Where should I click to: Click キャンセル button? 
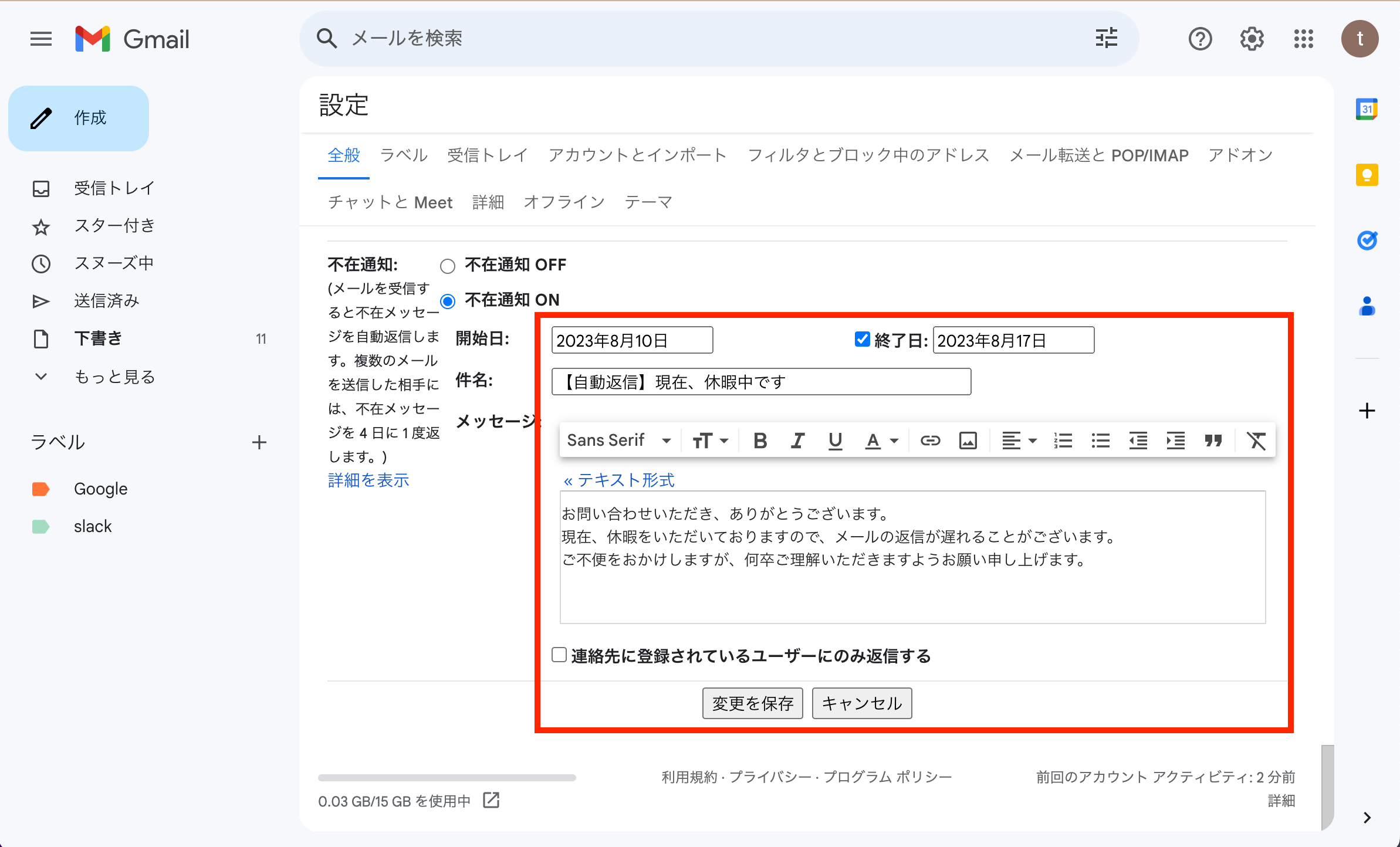[861, 703]
